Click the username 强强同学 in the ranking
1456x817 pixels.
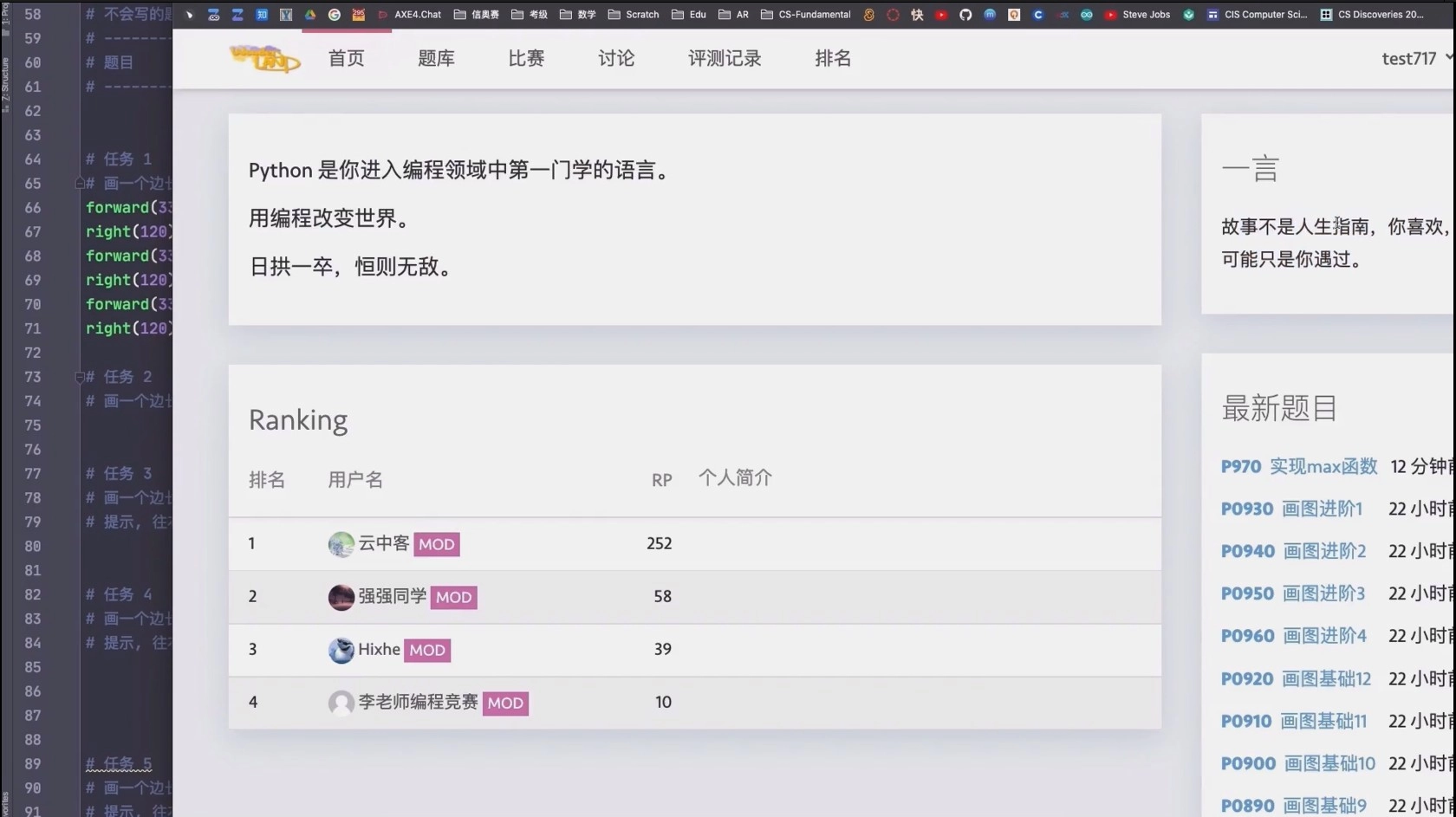[392, 596]
